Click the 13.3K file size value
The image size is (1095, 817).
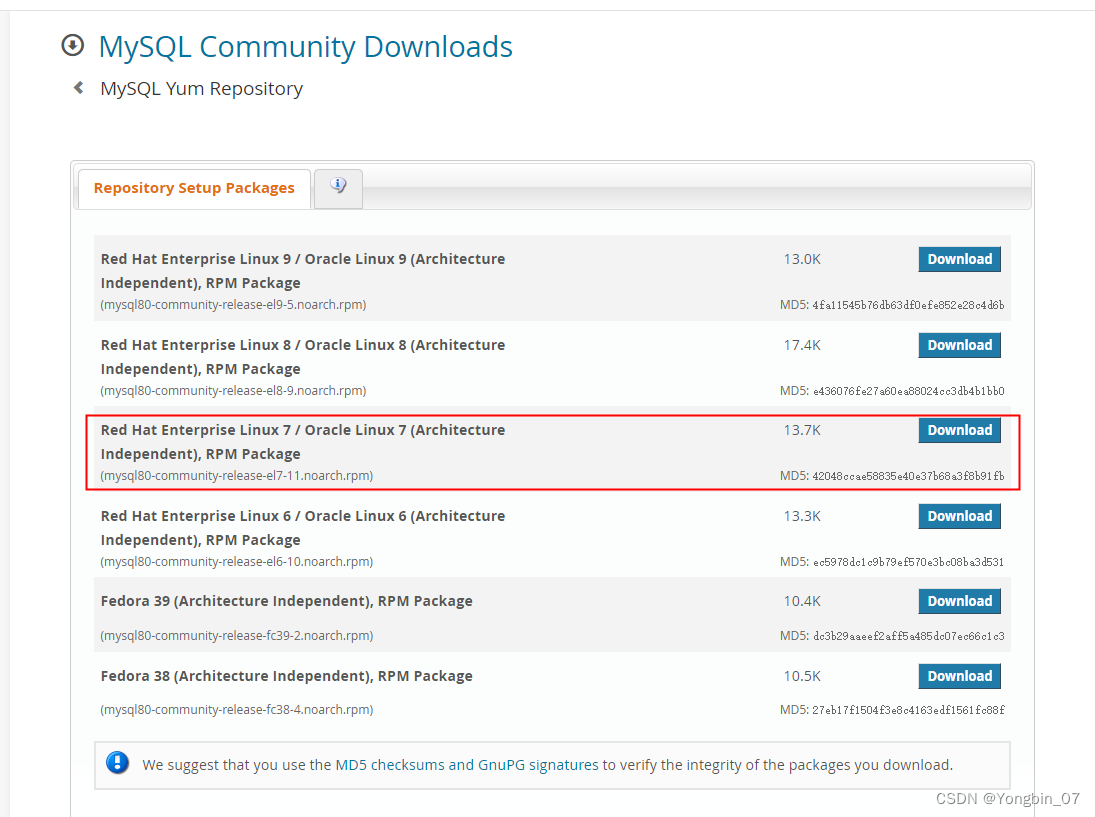802,516
